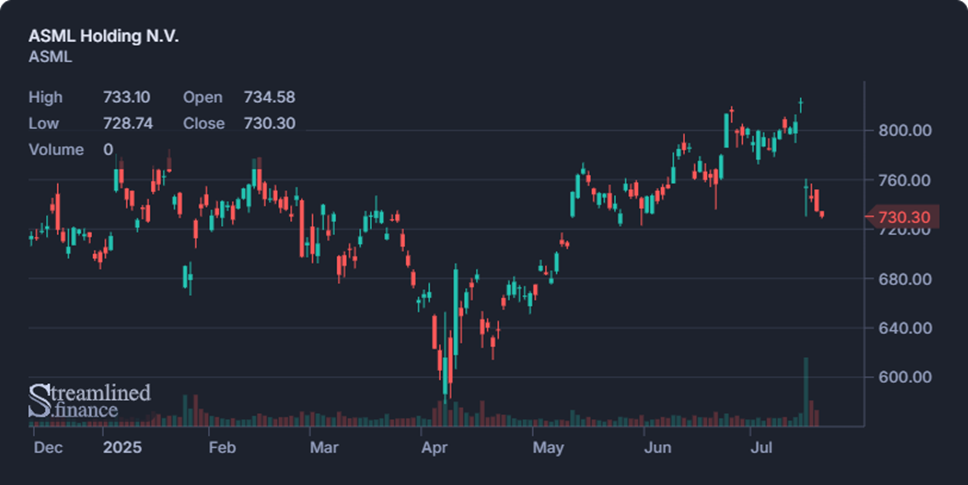
Task: Click the 760.00 price axis label
Action: pyautogui.click(x=905, y=180)
